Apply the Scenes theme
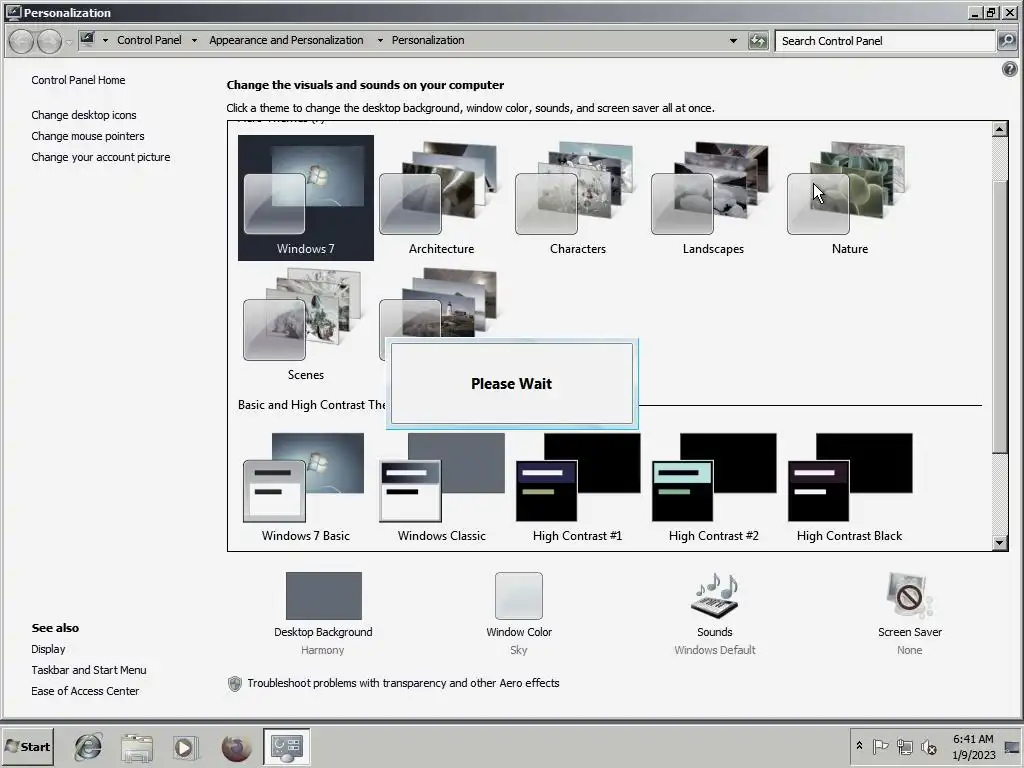1024x768 pixels. [x=306, y=325]
